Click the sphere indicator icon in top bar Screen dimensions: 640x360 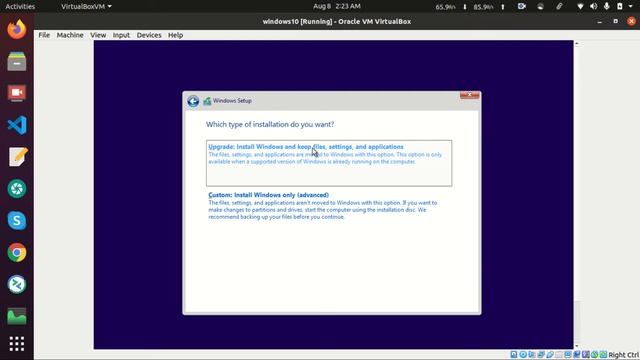coord(540,6)
